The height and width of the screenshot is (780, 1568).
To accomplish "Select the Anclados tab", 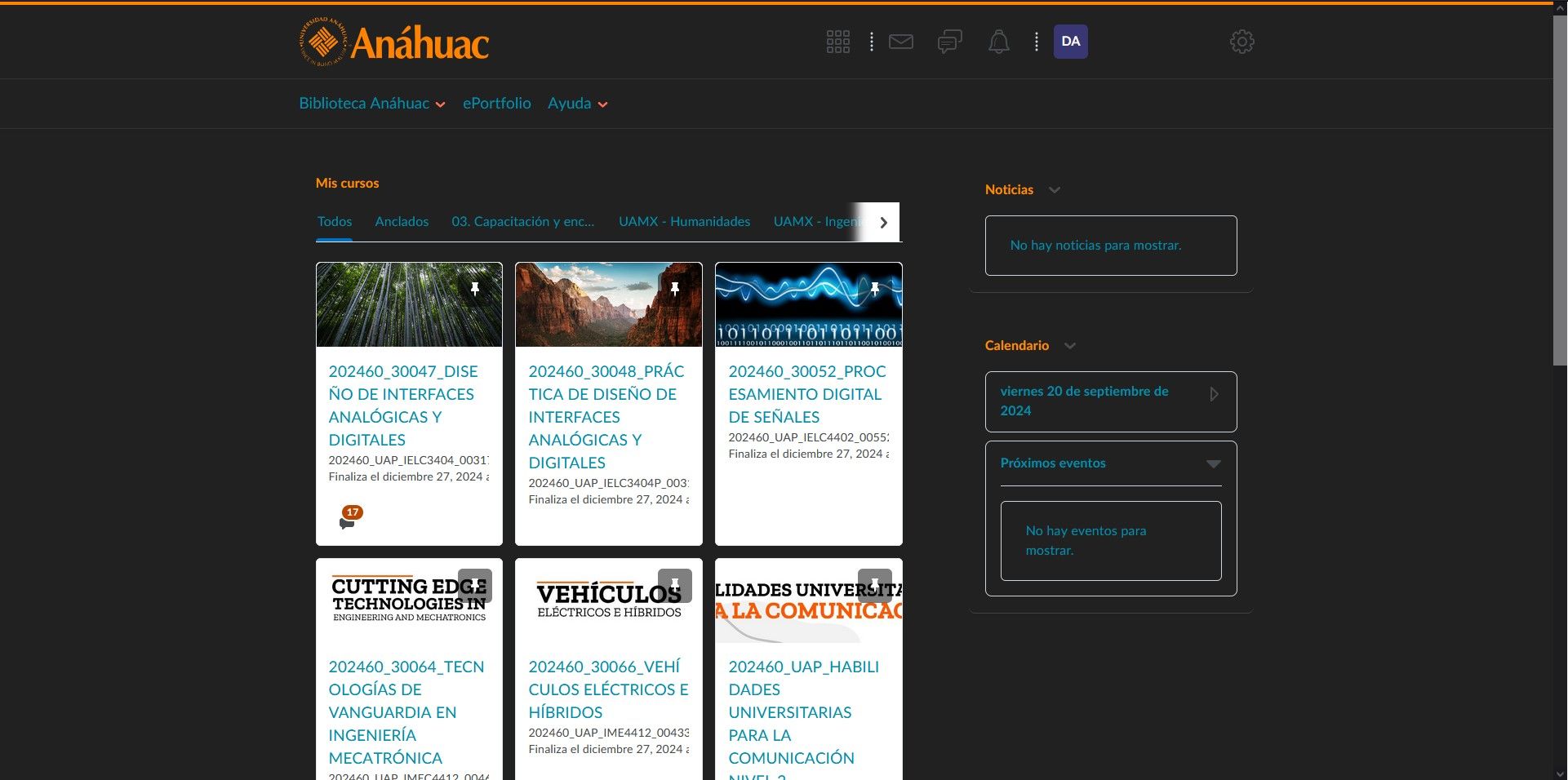I will pos(402,222).
